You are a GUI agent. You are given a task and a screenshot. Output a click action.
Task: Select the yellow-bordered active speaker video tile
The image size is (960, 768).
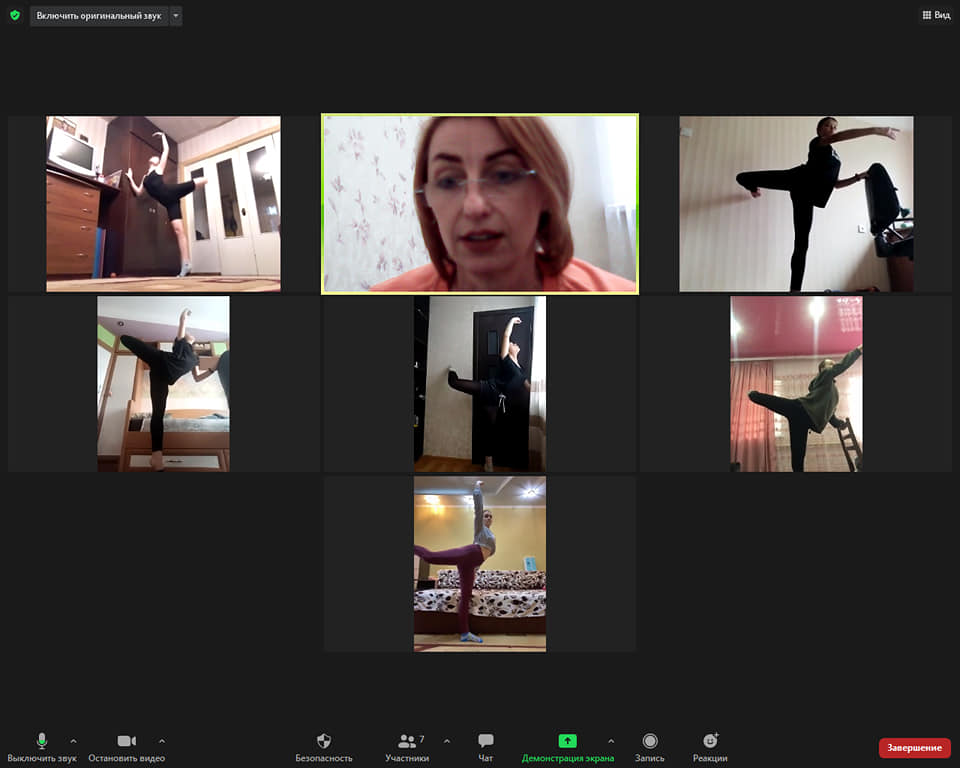479,204
